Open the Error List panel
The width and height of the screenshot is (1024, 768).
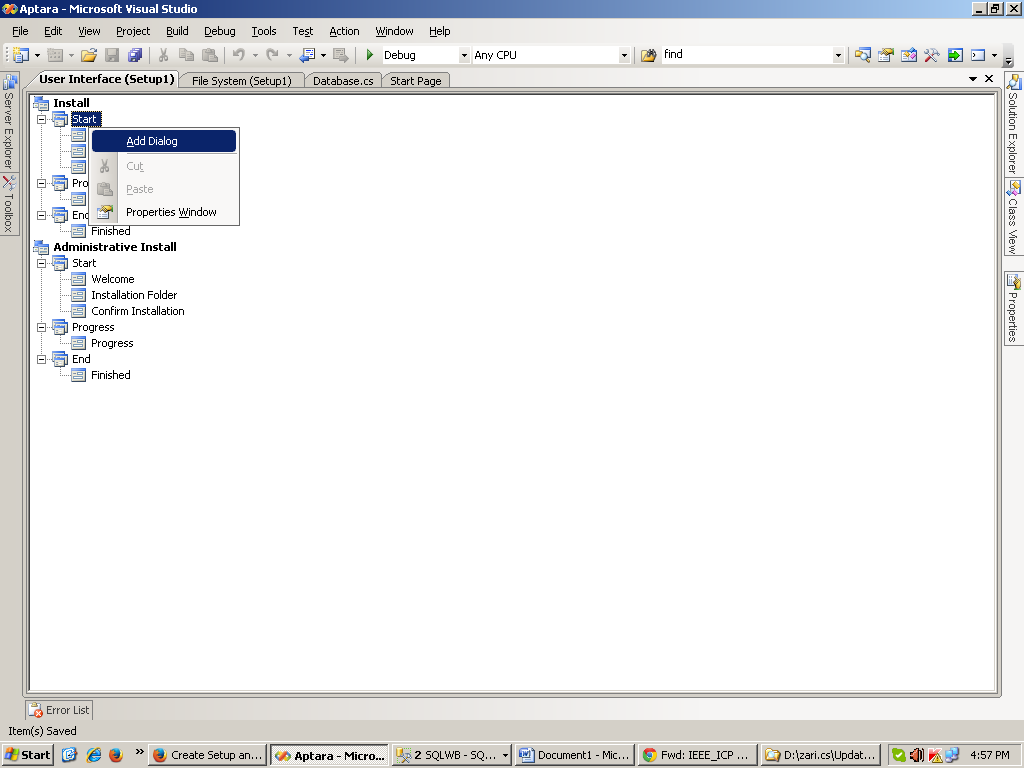(x=59, y=710)
